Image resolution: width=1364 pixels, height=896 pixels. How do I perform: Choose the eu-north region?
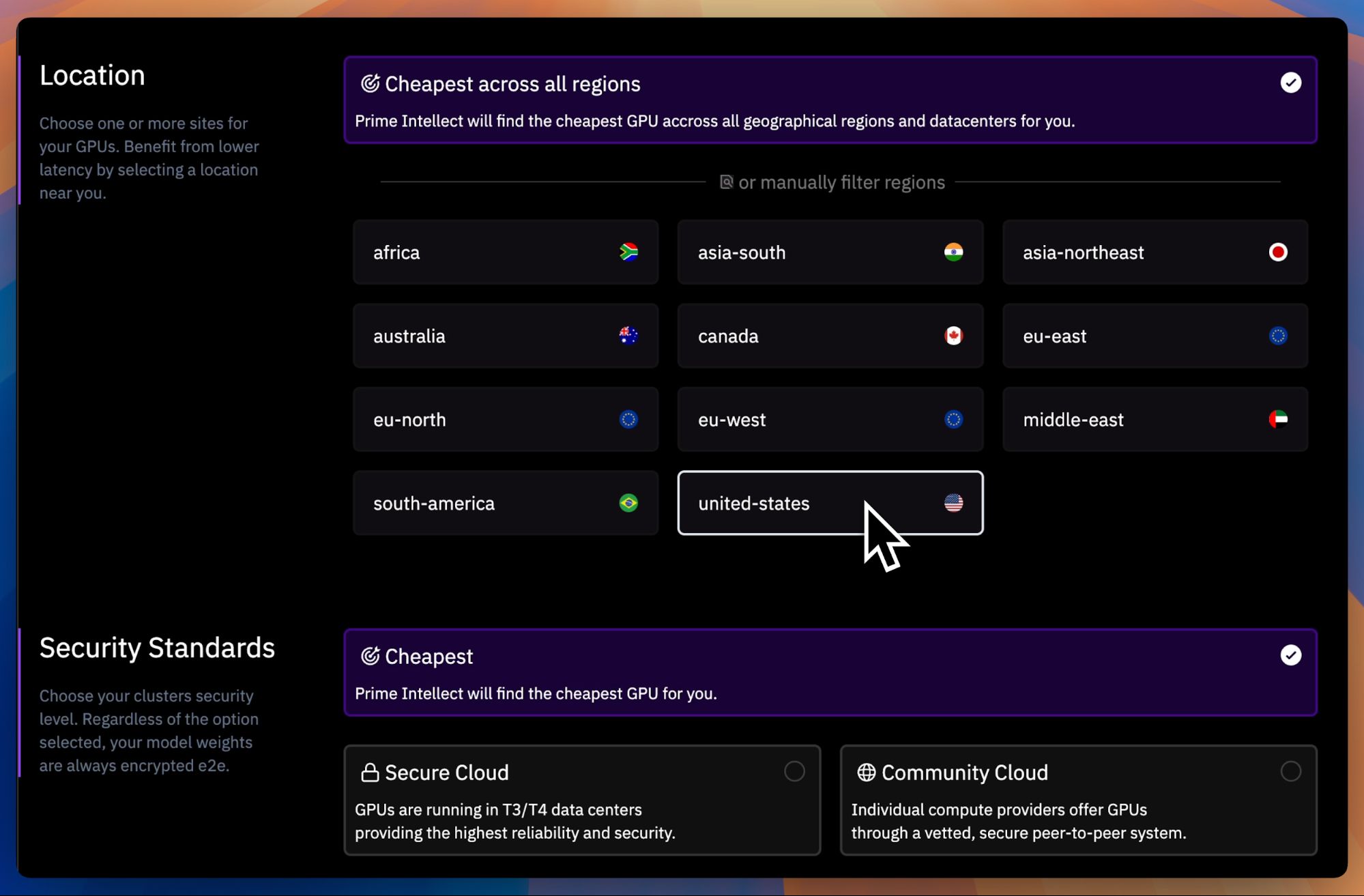point(506,419)
